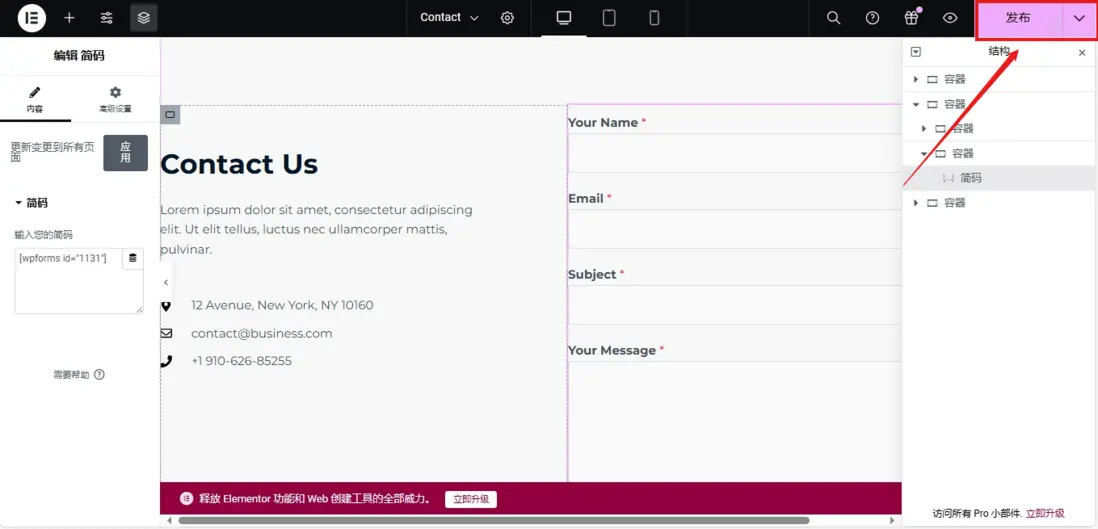Switch to the 高级设置 advanced tab
Viewport: 1098px width, 529px height.
pos(116,100)
